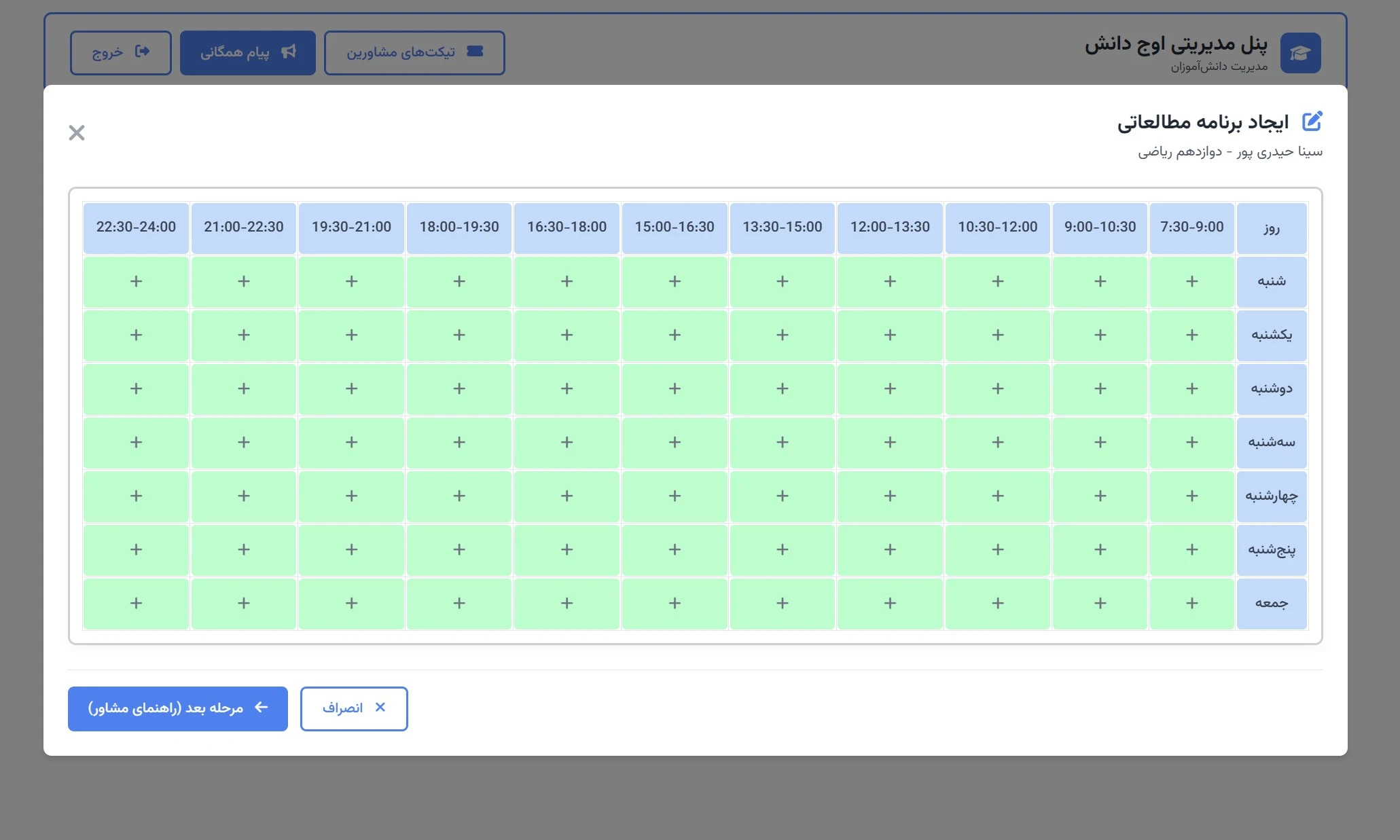Add session for دوشنبه at 21:00-22:30
The image size is (1400, 840).
(244, 388)
